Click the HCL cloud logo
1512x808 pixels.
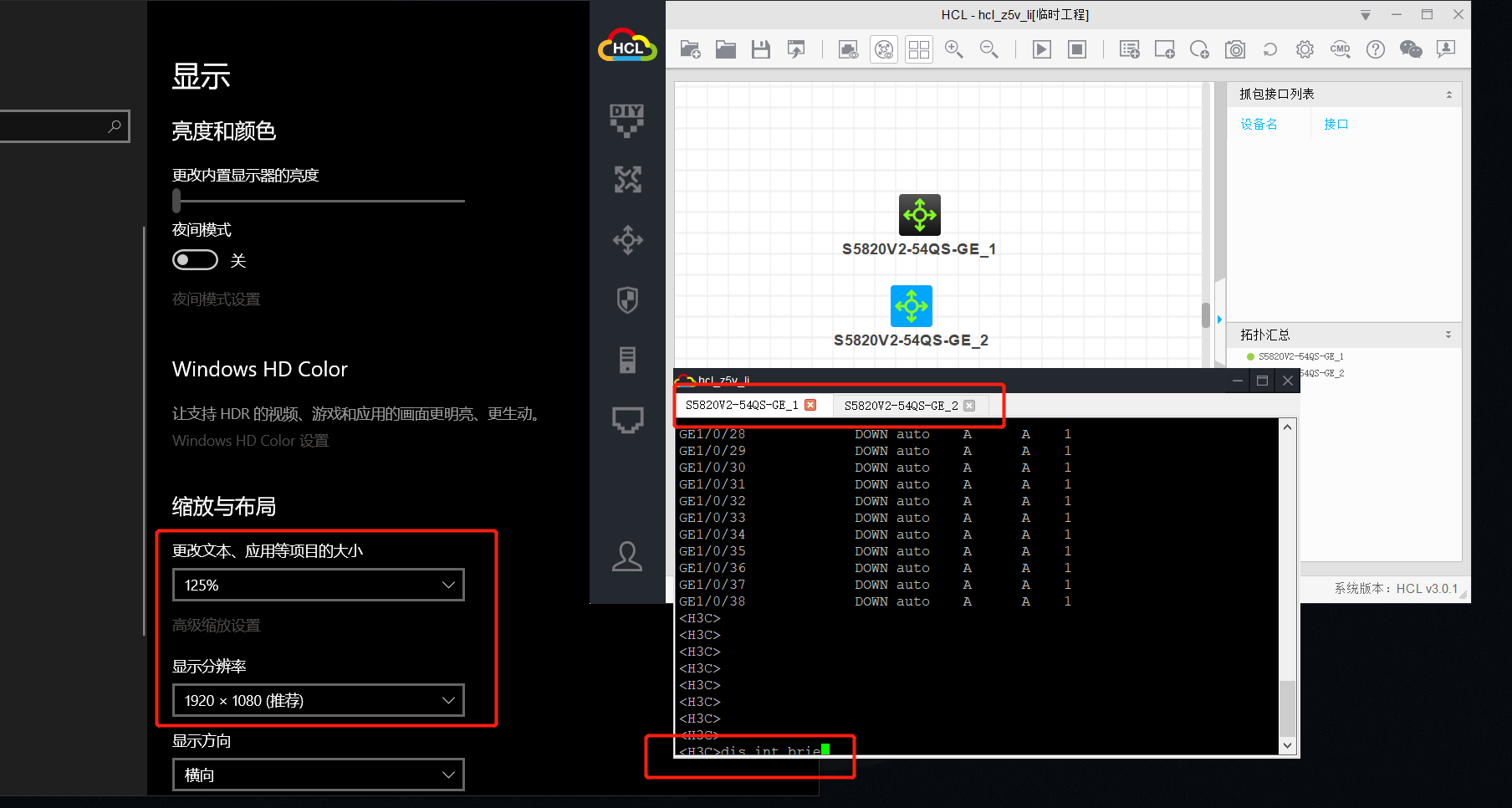tap(627, 46)
